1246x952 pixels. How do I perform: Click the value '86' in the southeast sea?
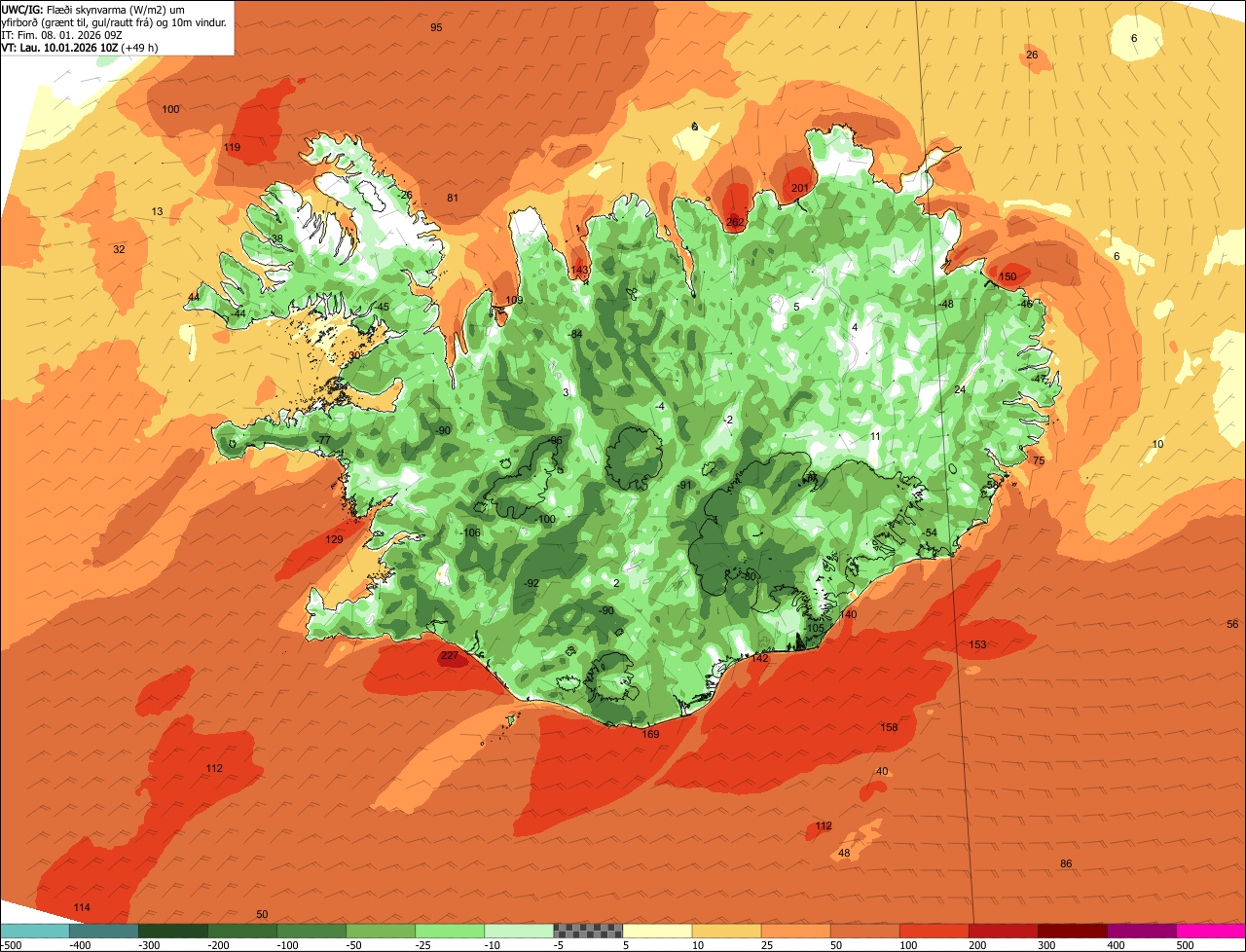point(1066,863)
